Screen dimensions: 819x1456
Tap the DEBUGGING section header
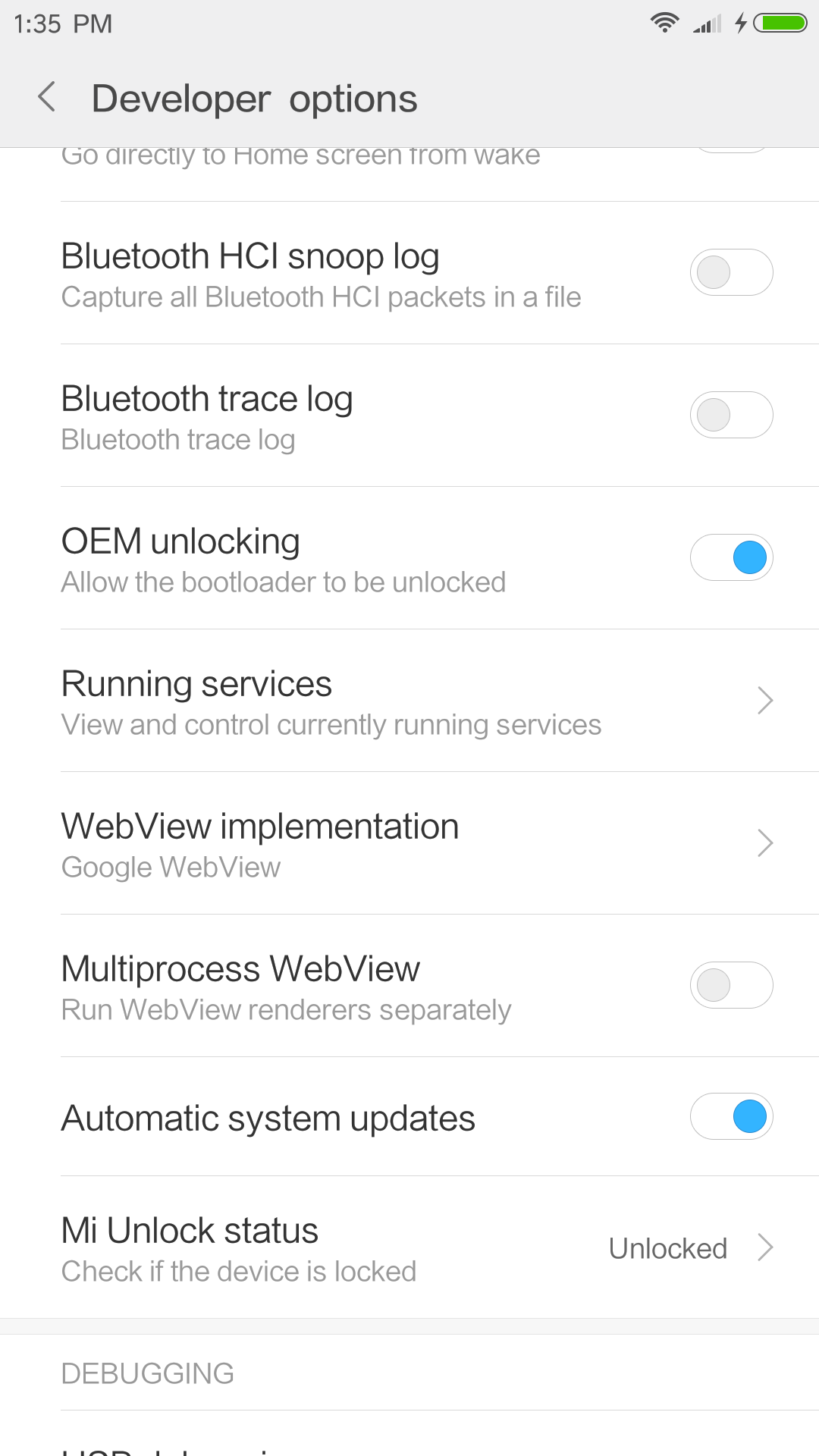pyautogui.click(x=148, y=1373)
